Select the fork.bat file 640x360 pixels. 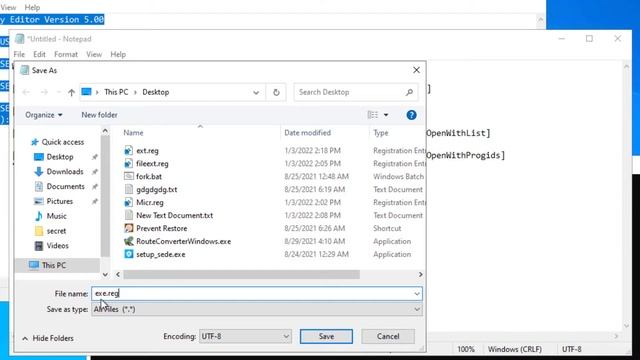pos(149,177)
